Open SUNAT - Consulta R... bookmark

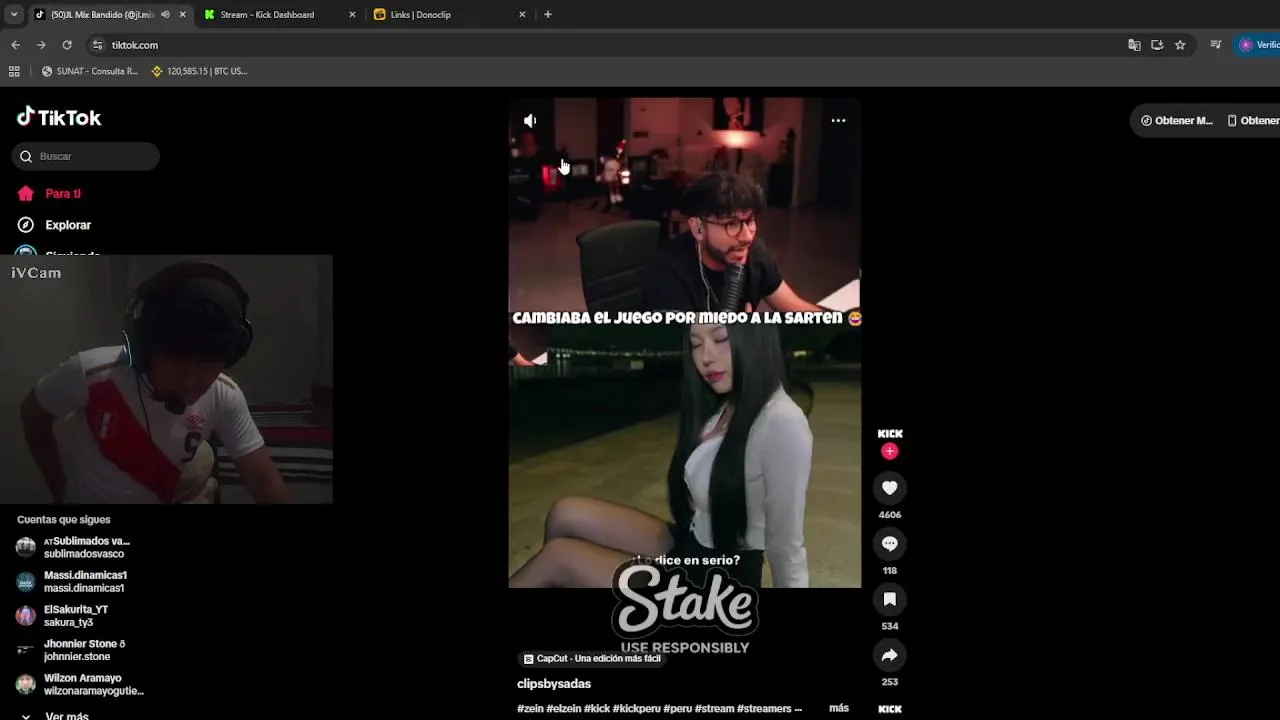[x=90, y=71]
